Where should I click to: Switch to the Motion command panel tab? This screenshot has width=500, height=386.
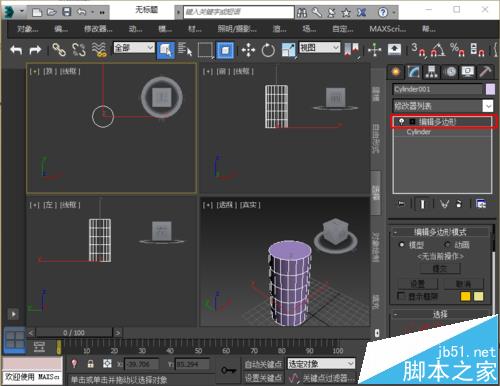(450, 72)
